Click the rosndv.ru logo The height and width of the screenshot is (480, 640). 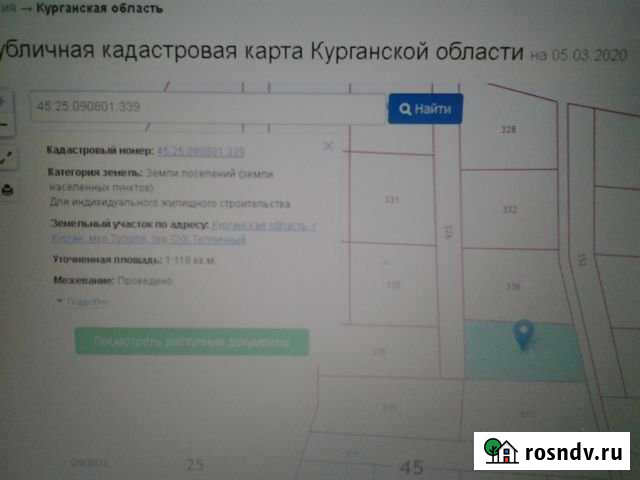point(552,451)
